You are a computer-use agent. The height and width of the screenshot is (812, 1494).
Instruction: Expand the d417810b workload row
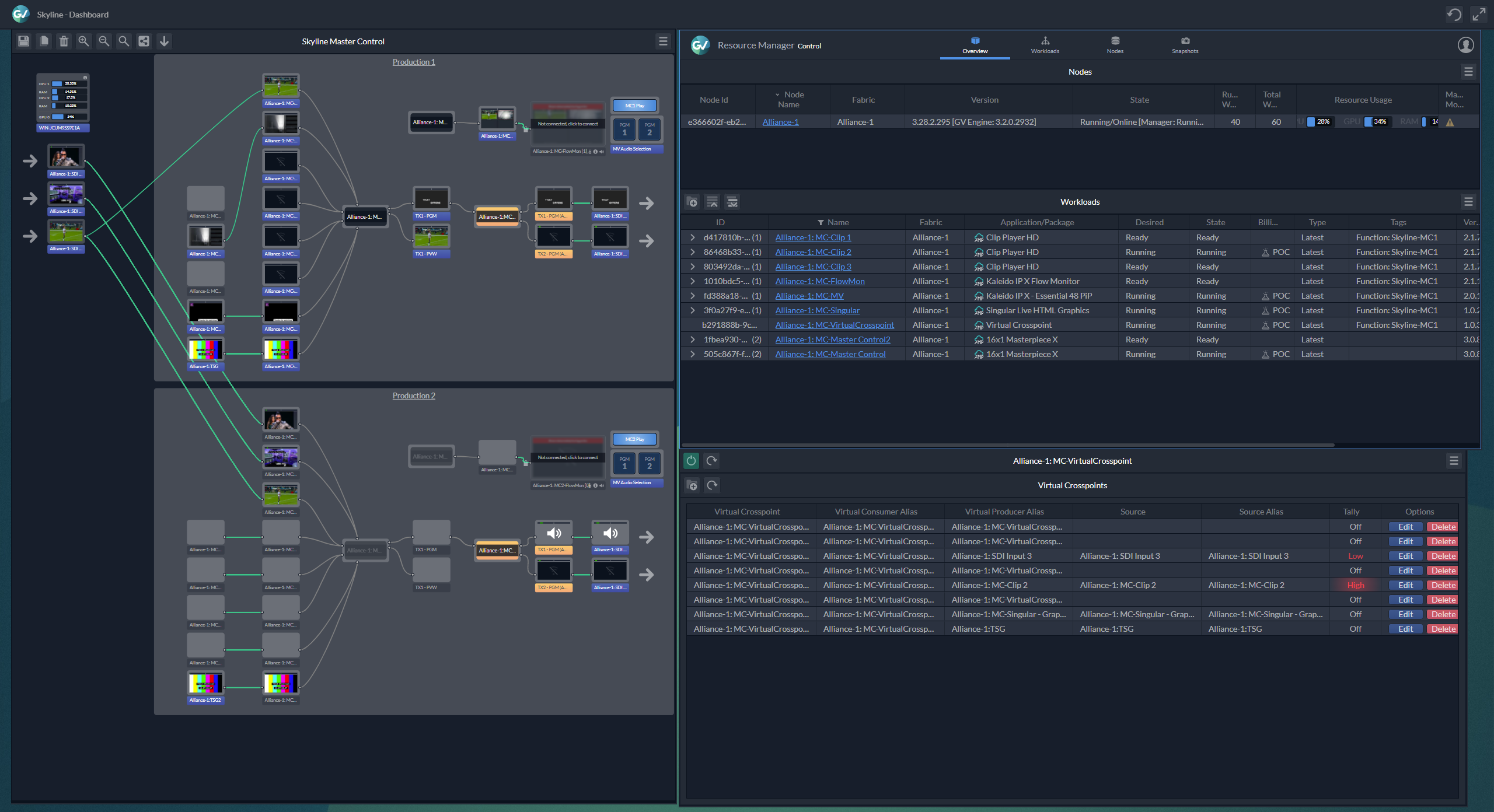click(693, 237)
